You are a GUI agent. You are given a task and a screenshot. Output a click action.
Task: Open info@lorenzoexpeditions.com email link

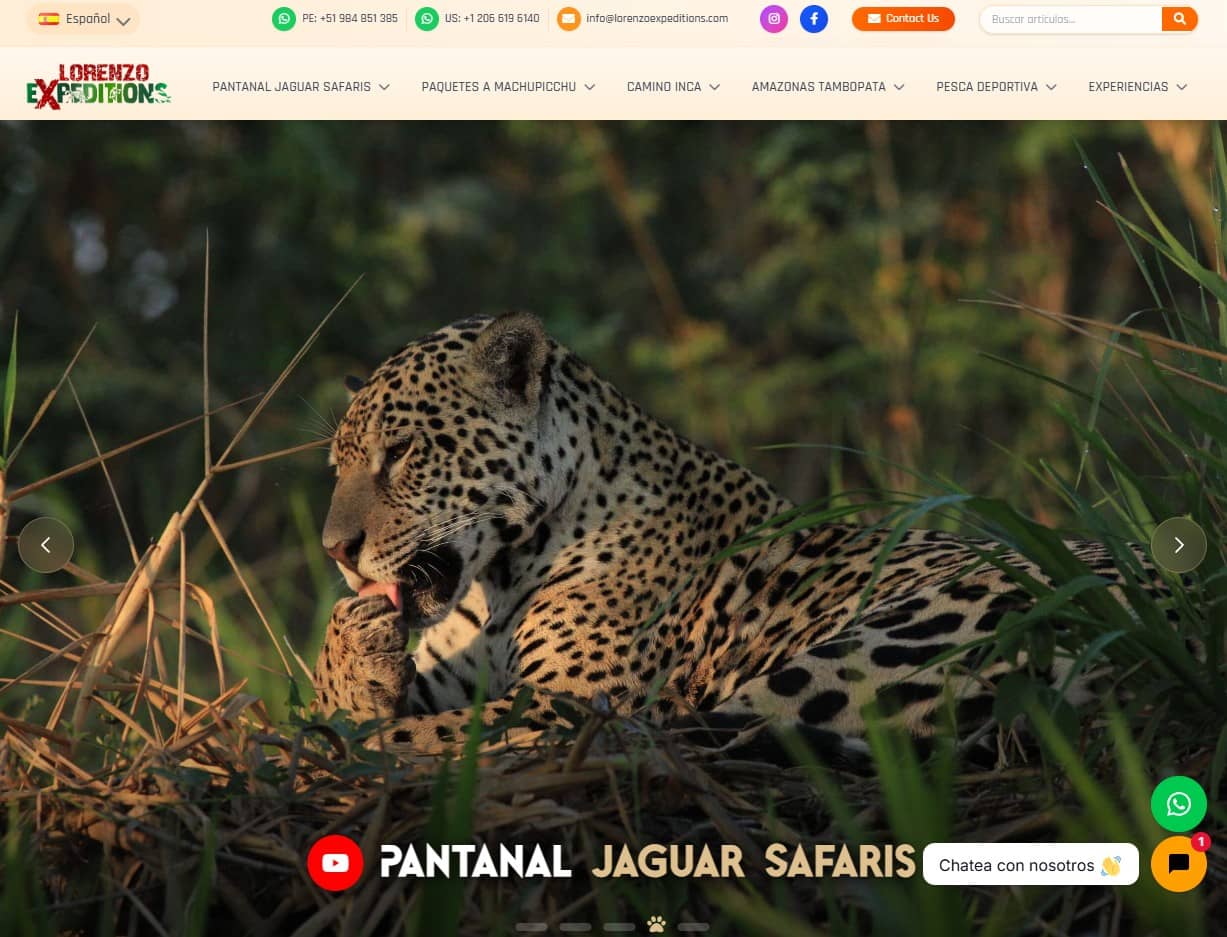(657, 19)
